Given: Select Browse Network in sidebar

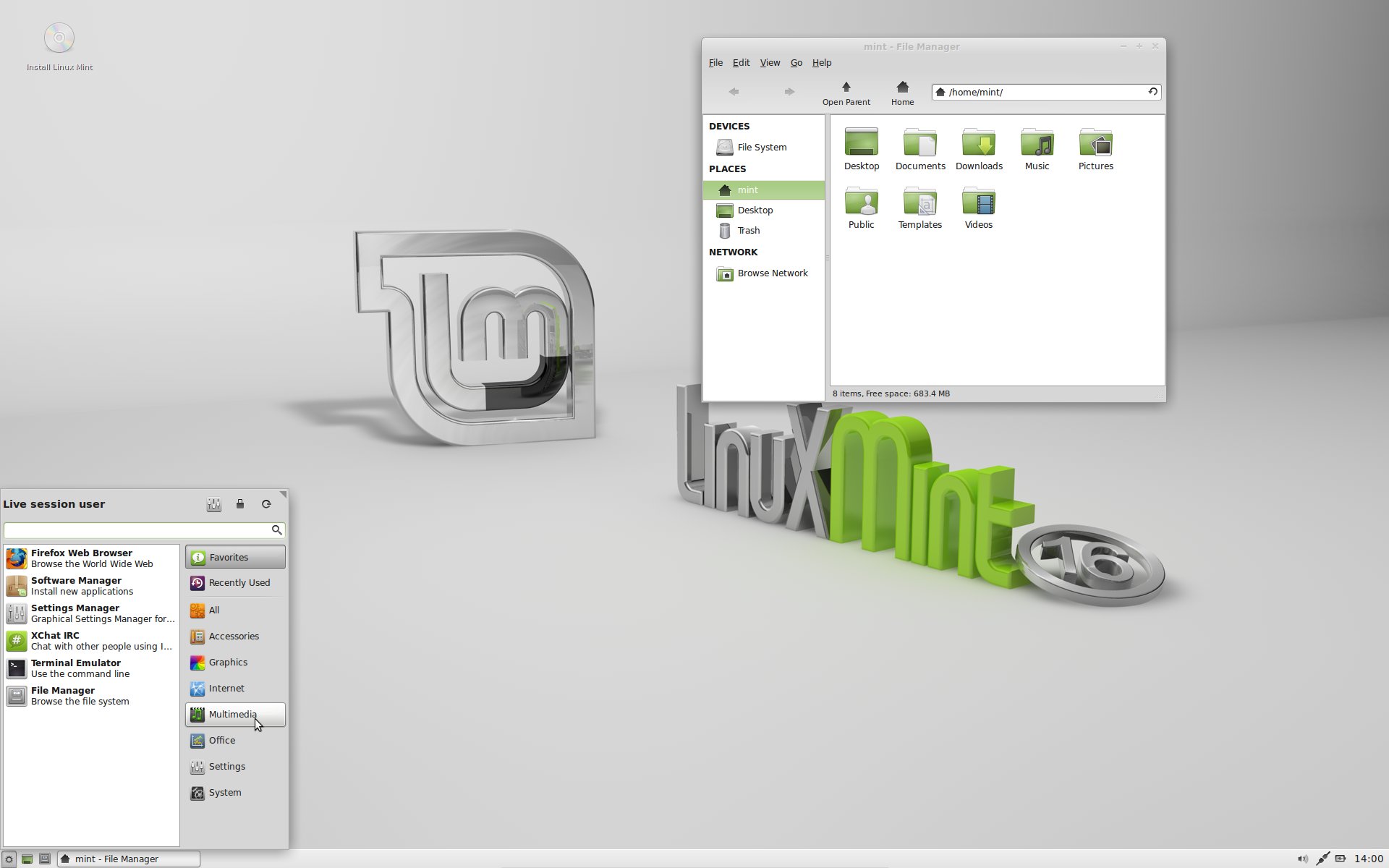Looking at the screenshot, I should (x=763, y=273).
